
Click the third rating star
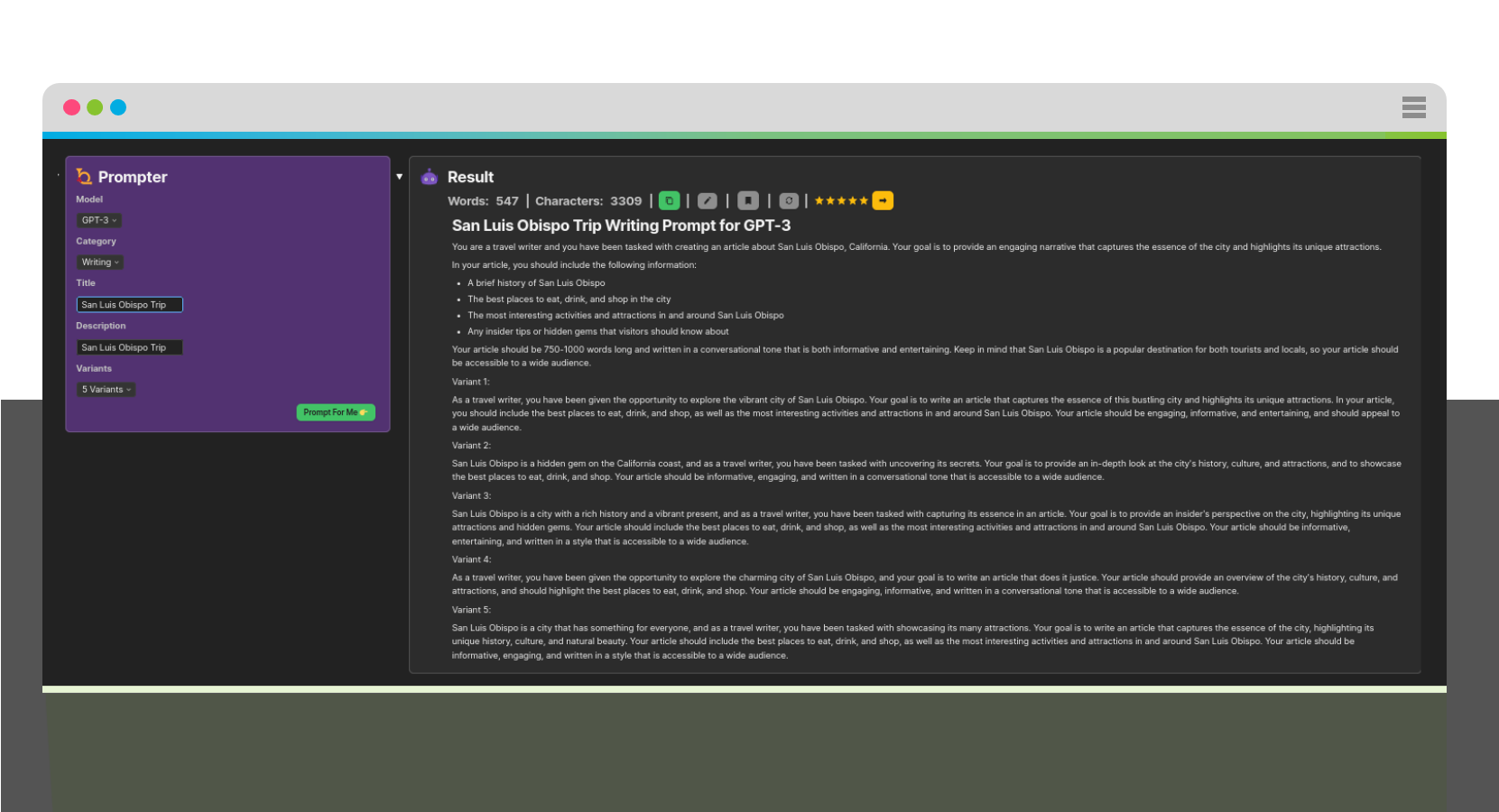(841, 200)
